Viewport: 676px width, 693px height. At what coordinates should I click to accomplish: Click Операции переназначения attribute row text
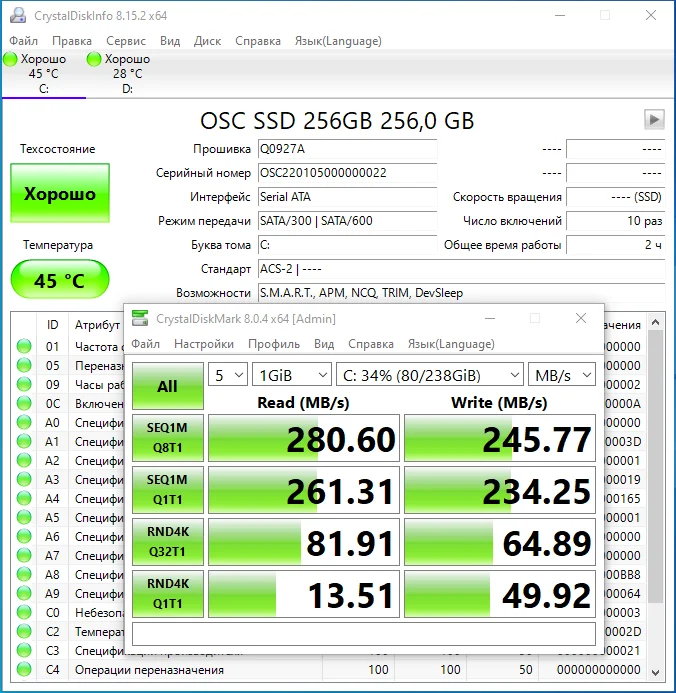click(x=149, y=670)
